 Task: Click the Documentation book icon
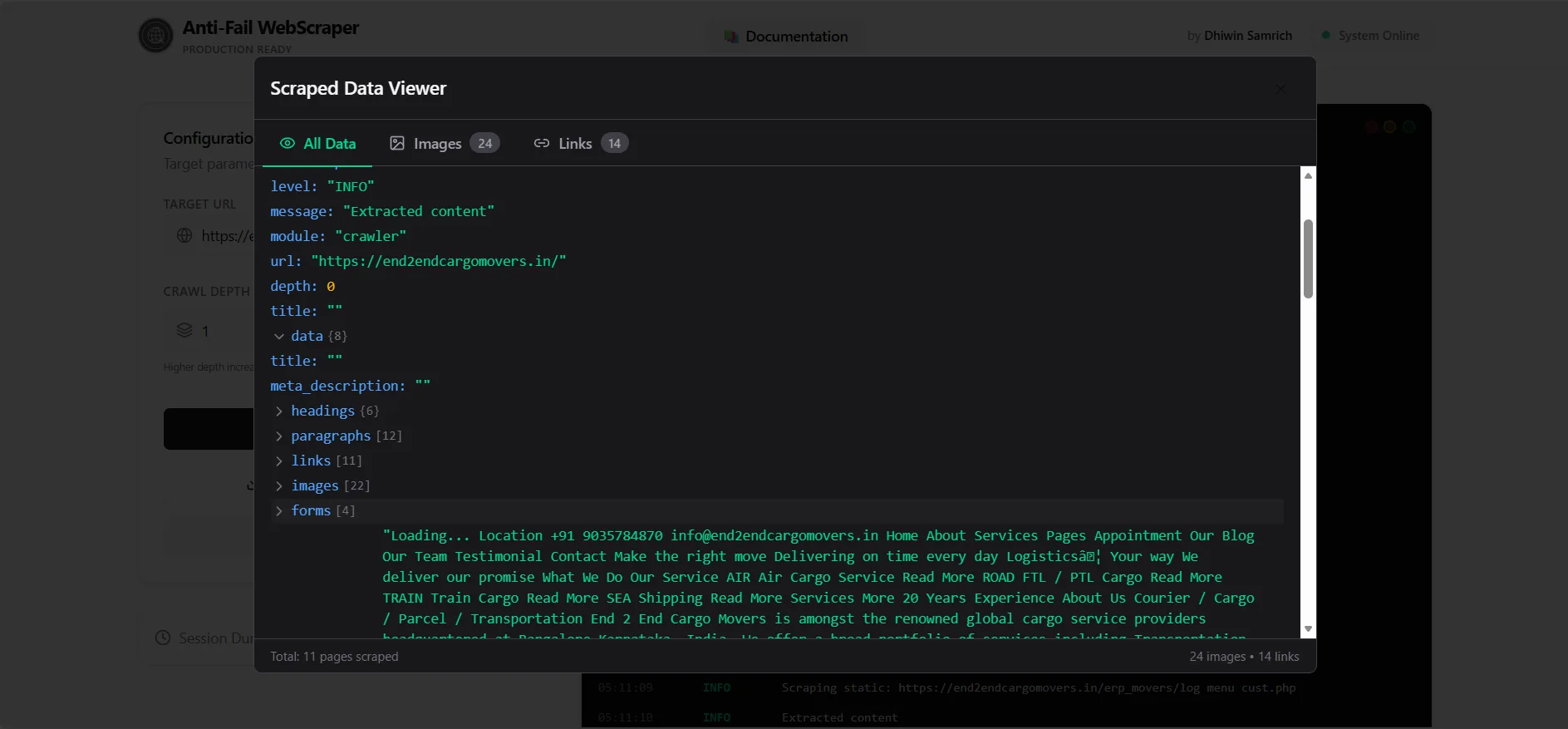click(731, 37)
